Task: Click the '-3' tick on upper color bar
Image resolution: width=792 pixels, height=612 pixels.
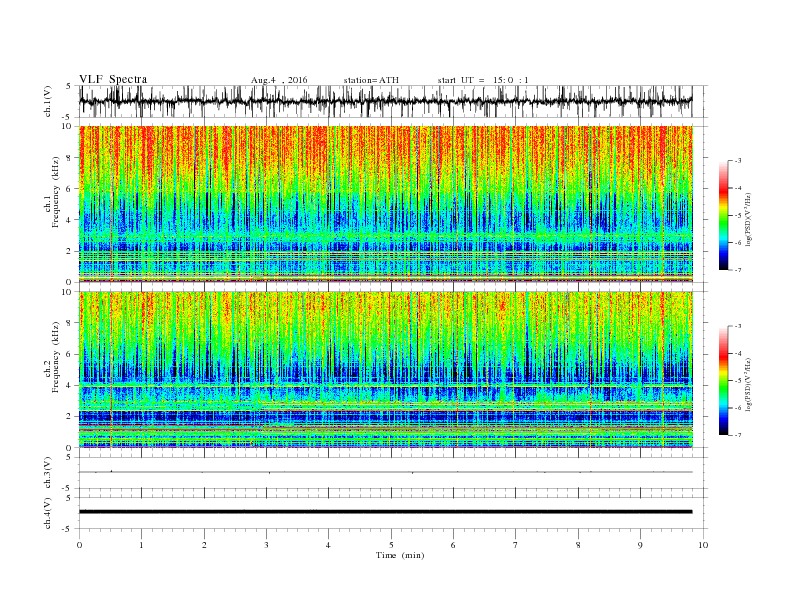Action: pos(737,161)
